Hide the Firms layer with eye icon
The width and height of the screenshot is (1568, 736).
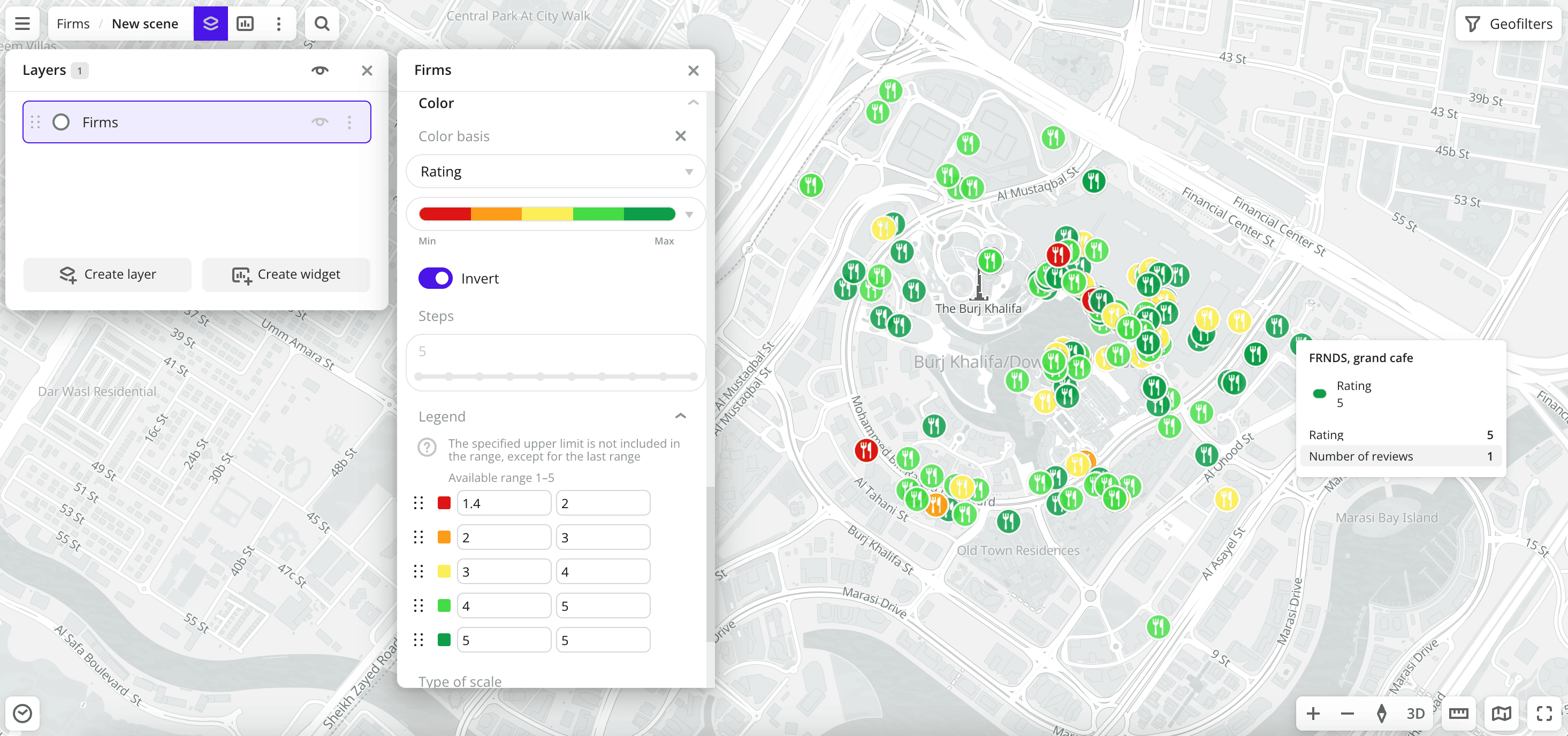[319, 122]
